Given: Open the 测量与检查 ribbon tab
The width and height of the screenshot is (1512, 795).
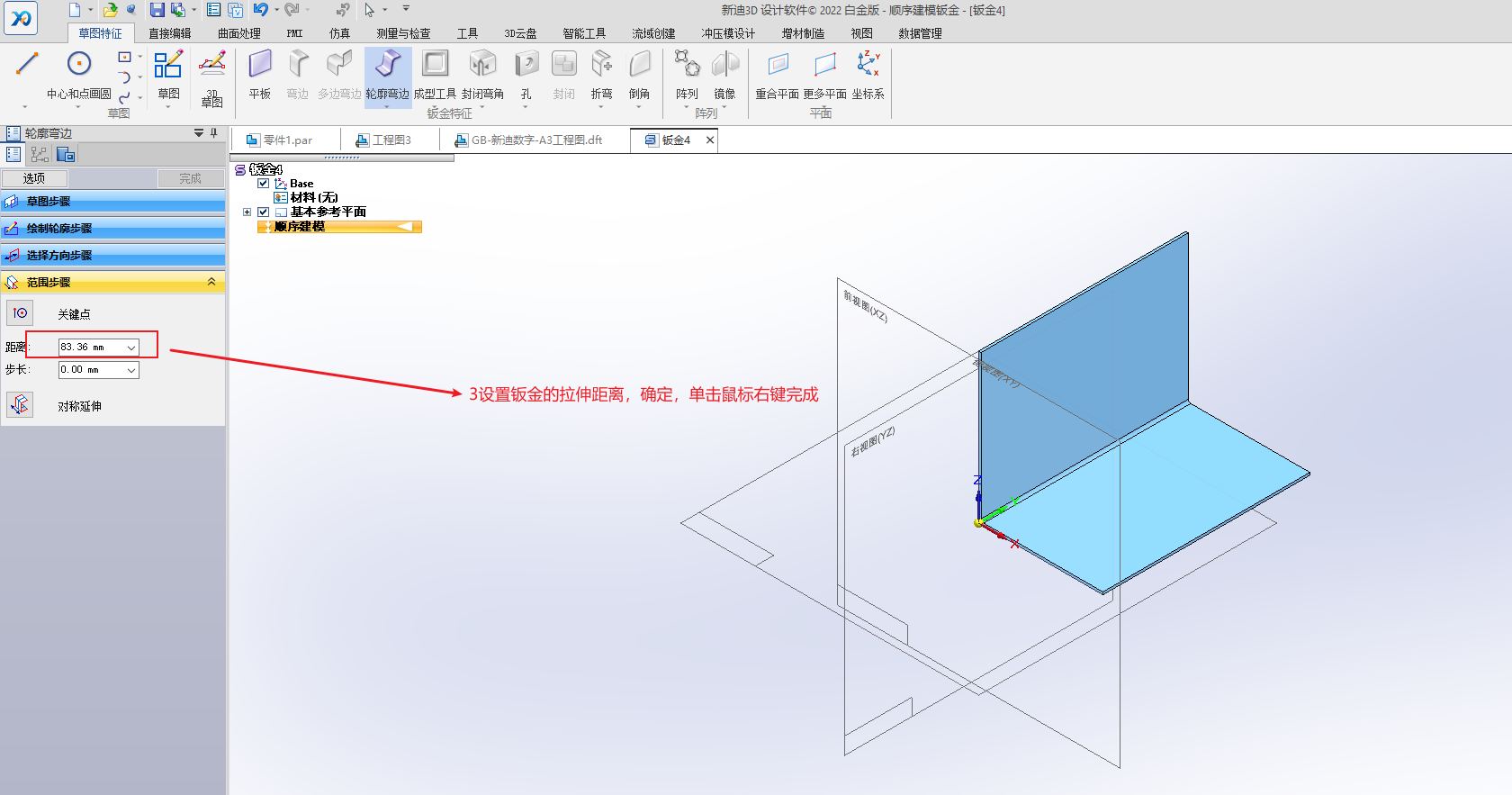Looking at the screenshot, I should tap(403, 33).
